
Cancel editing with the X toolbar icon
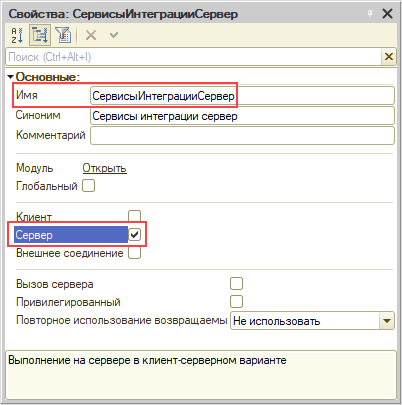[x=91, y=35]
